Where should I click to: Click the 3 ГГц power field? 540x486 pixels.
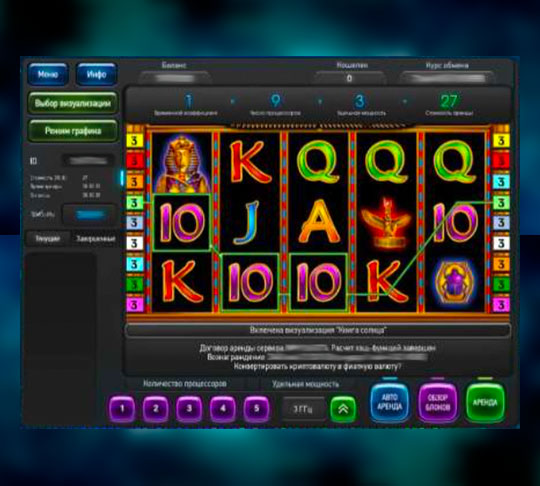pyautogui.click(x=303, y=409)
